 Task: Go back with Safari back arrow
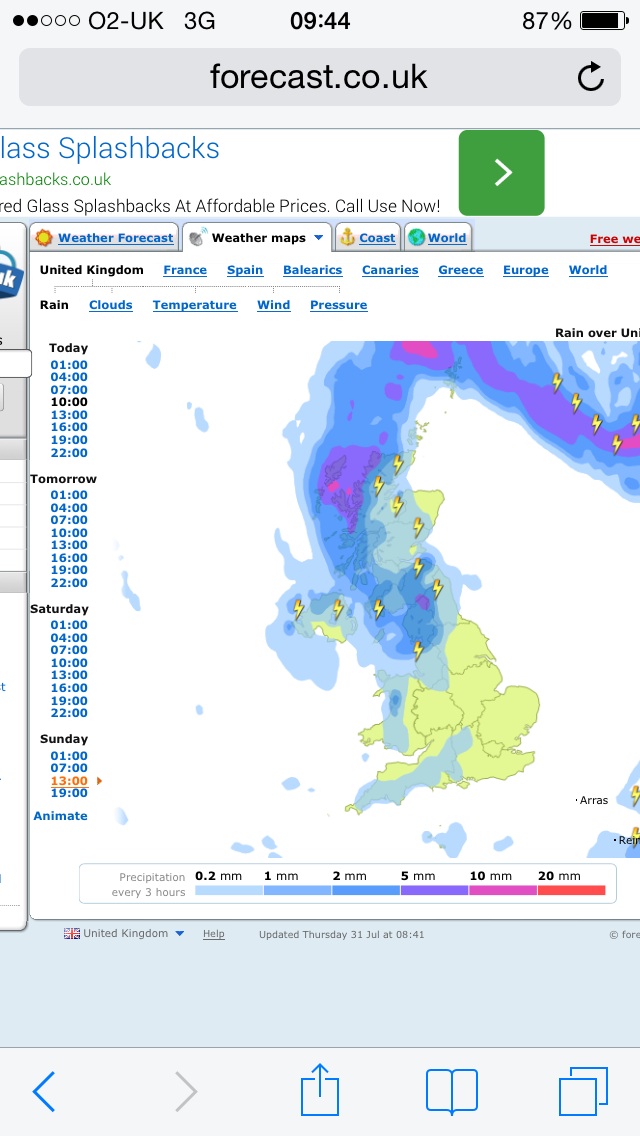click(x=44, y=1090)
